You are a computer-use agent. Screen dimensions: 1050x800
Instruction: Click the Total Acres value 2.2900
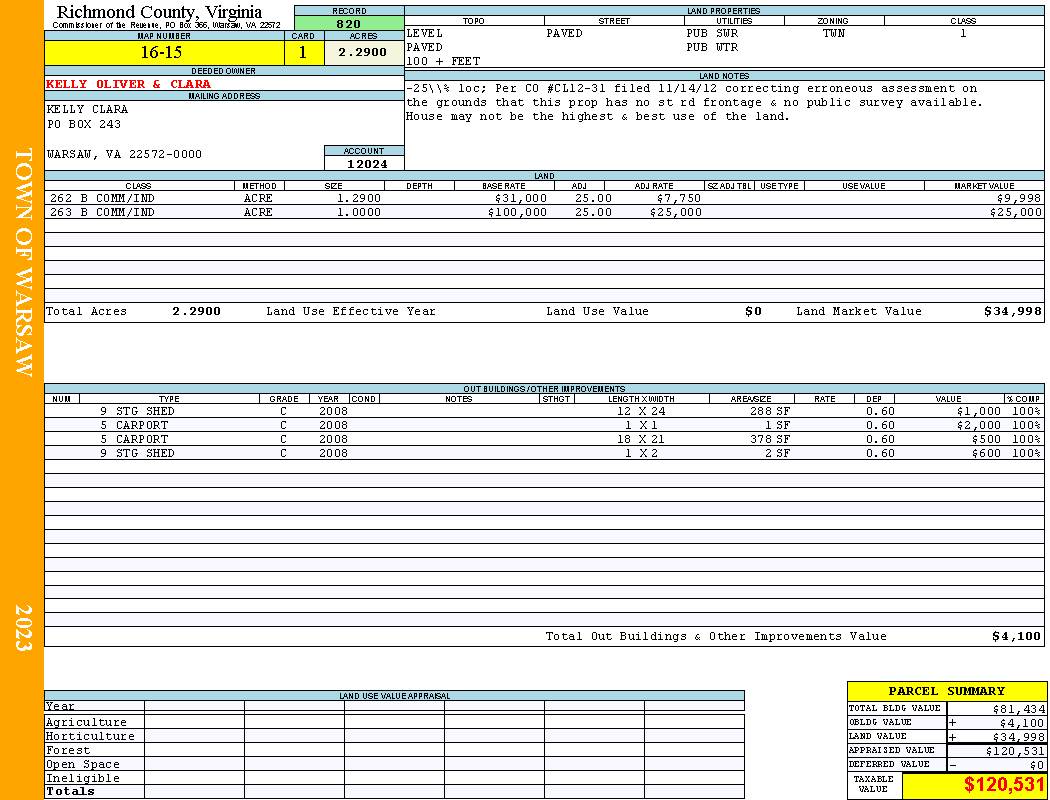196,311
